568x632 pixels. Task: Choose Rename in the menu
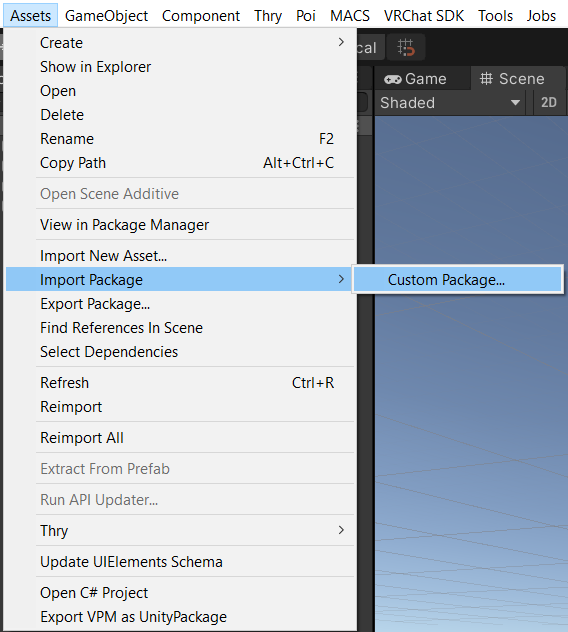click(179, 139)
